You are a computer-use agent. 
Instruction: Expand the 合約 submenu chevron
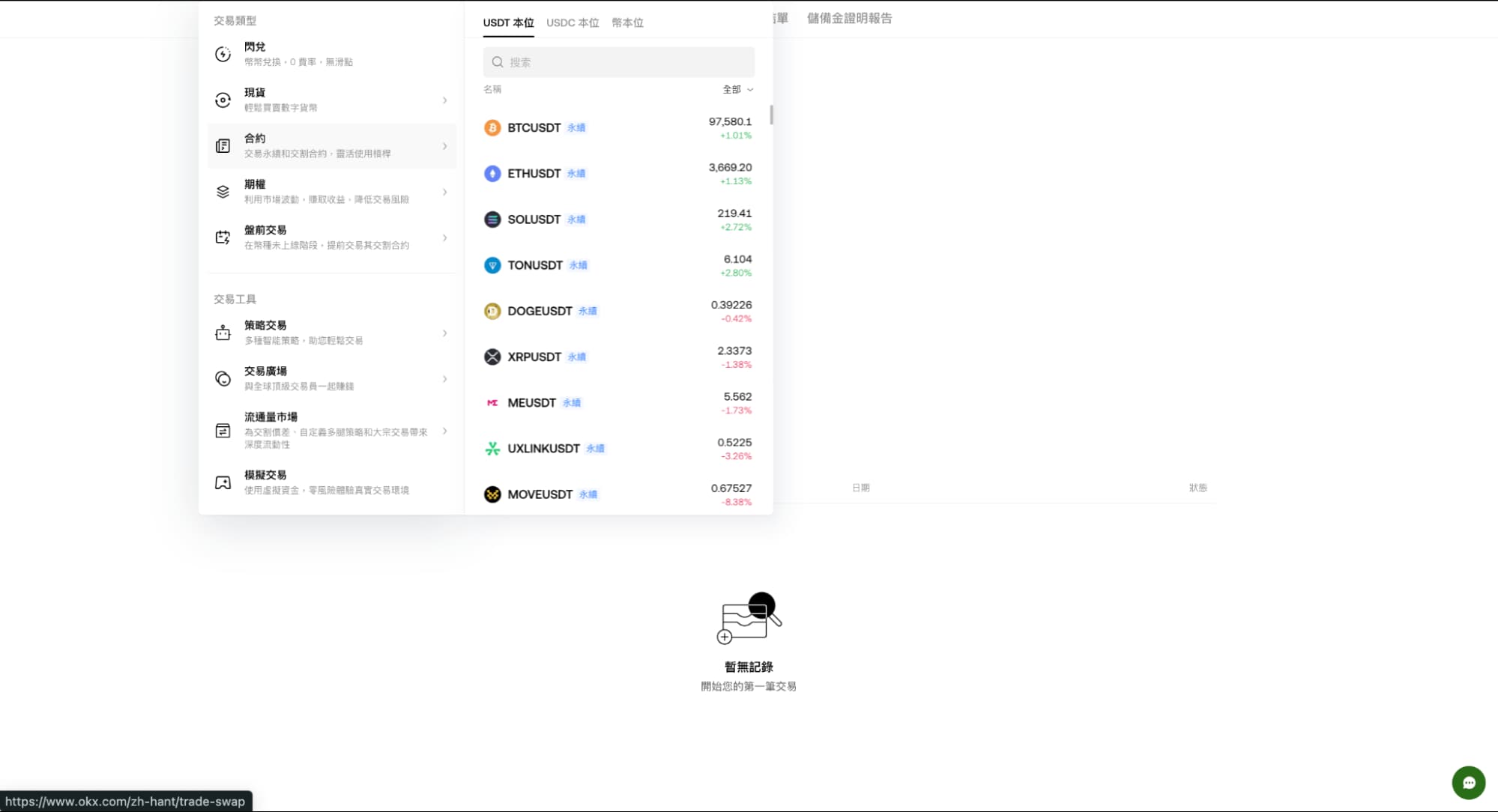[444, 146]
